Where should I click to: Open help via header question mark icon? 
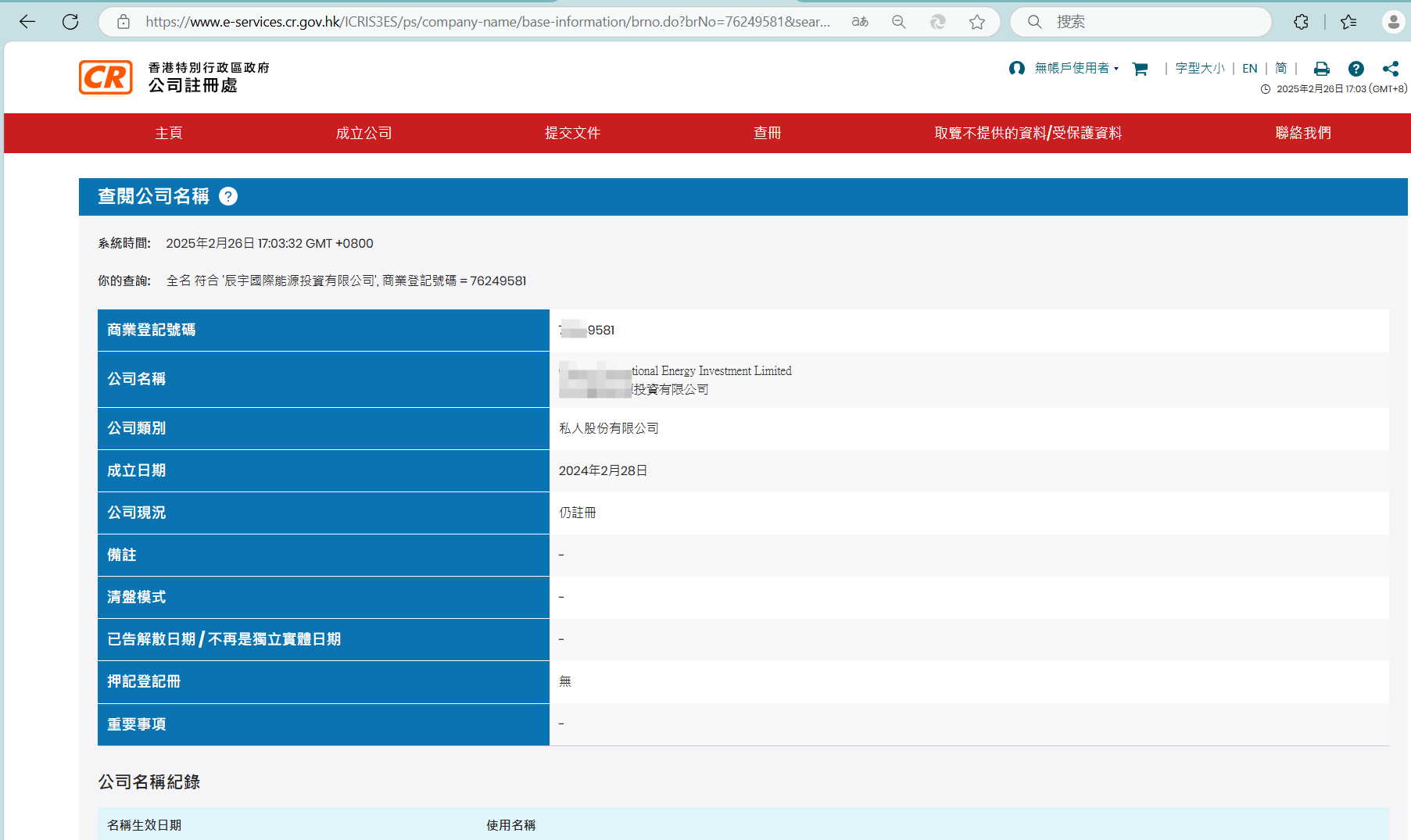(1356, 69)
